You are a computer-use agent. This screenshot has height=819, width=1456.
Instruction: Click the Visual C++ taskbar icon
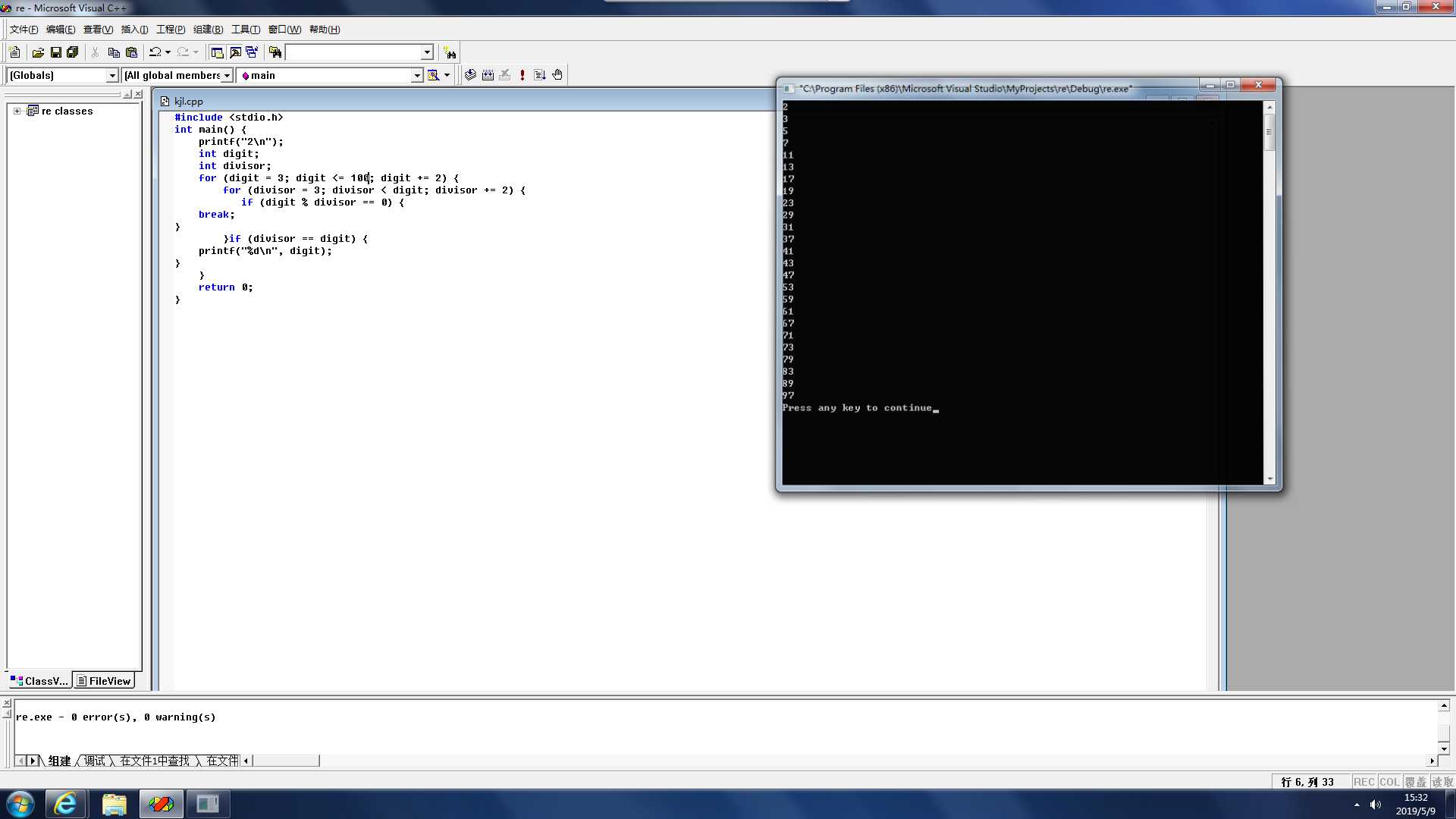[161, 804]
